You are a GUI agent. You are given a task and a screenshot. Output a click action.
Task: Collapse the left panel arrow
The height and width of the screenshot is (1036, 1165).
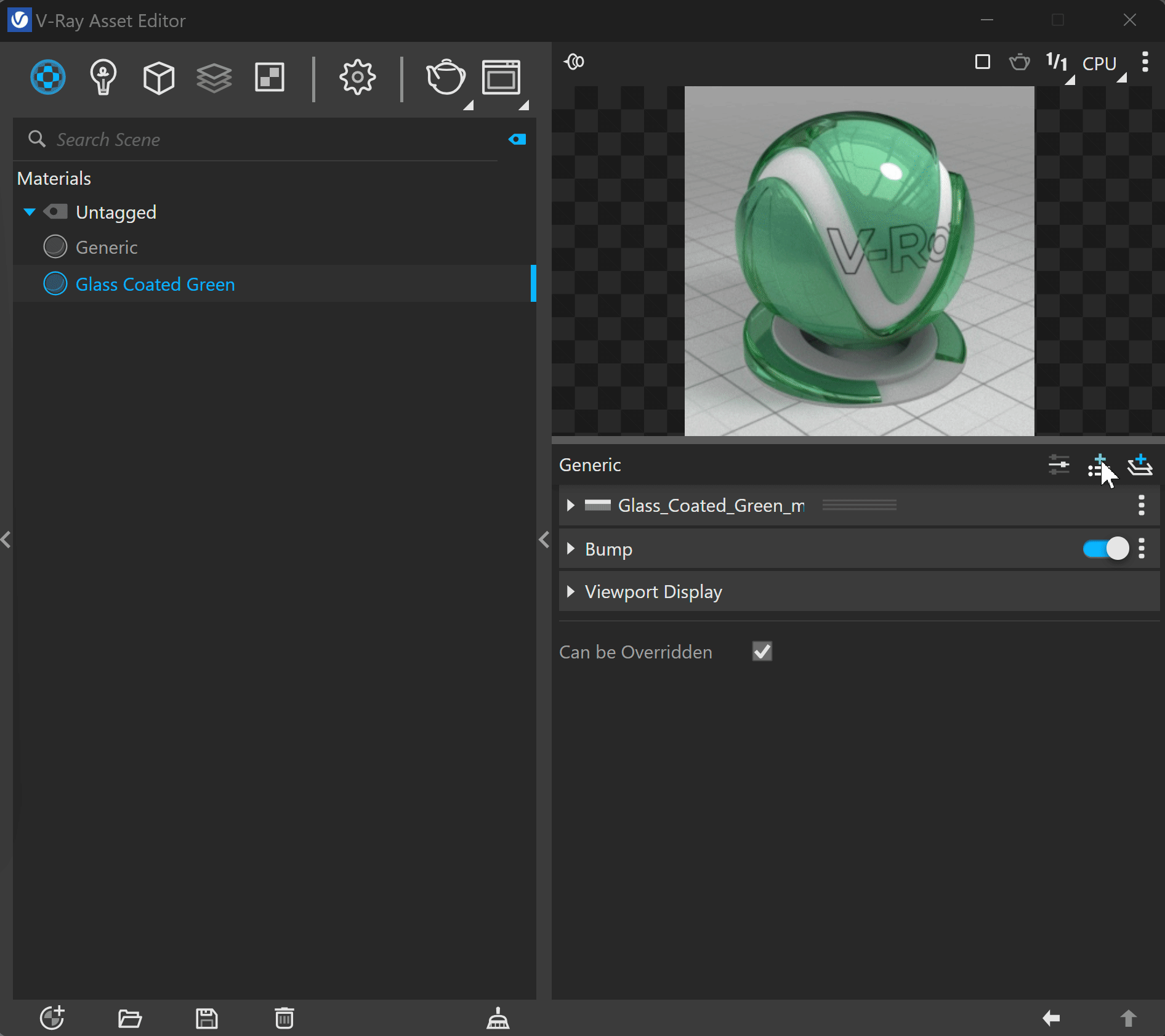(x=6, y=540)
